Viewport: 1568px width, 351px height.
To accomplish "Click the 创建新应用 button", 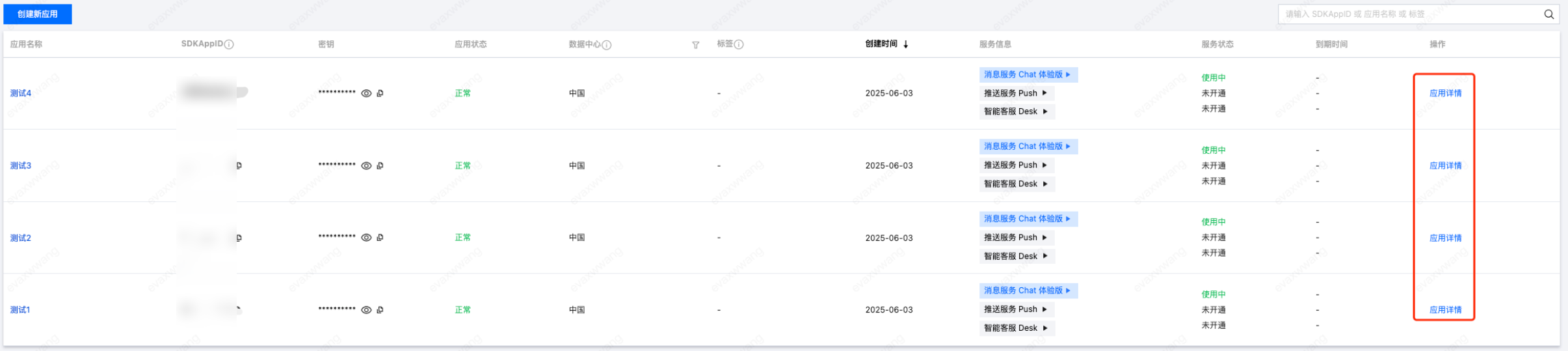I will (38, 14).
